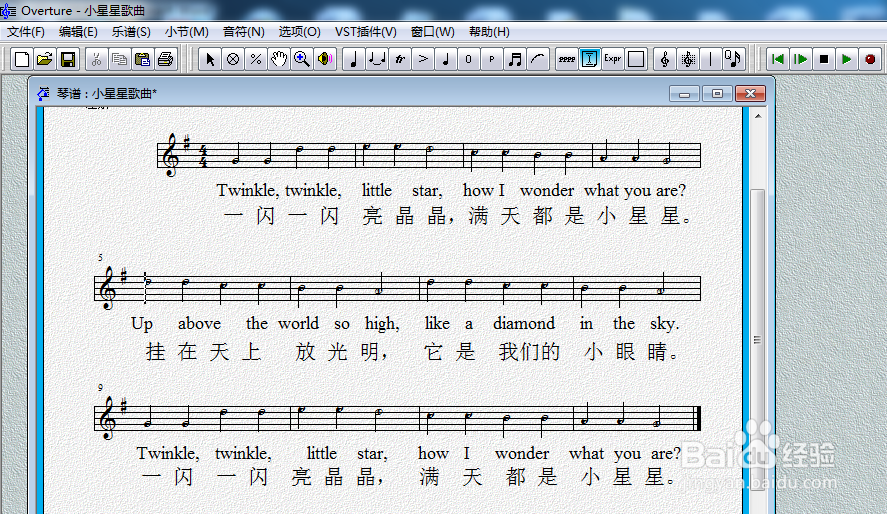Select the Expr expression tool

tap(613, 59)
